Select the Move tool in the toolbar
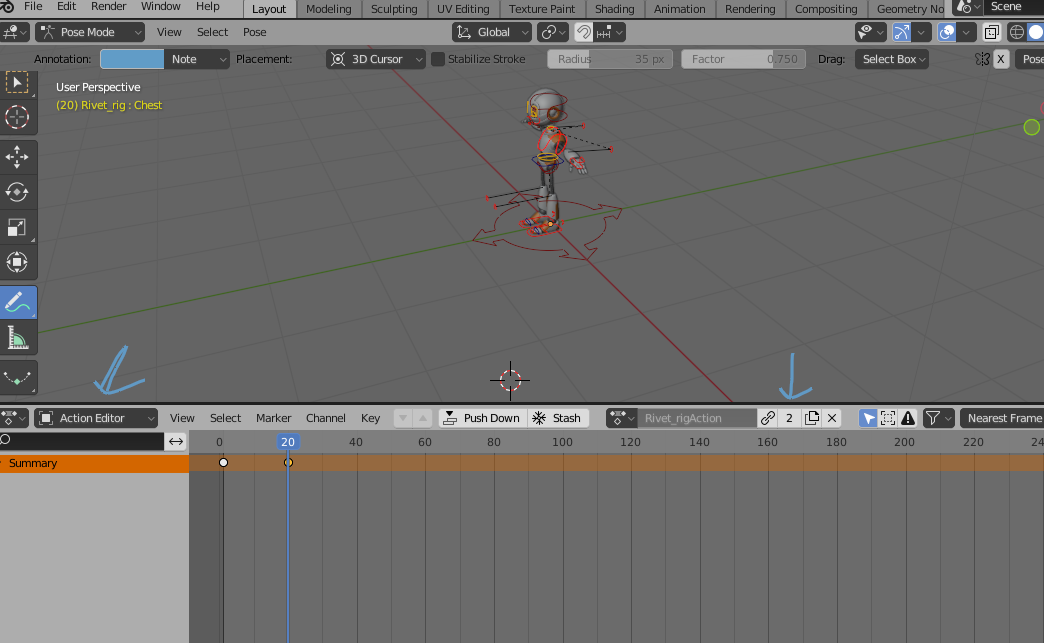 (17, 156)
